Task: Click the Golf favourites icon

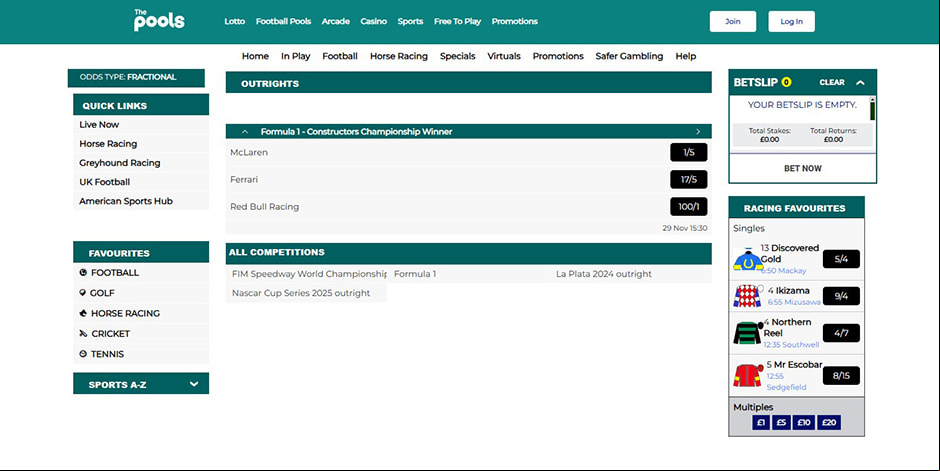Action: click(x=83, y=292)
